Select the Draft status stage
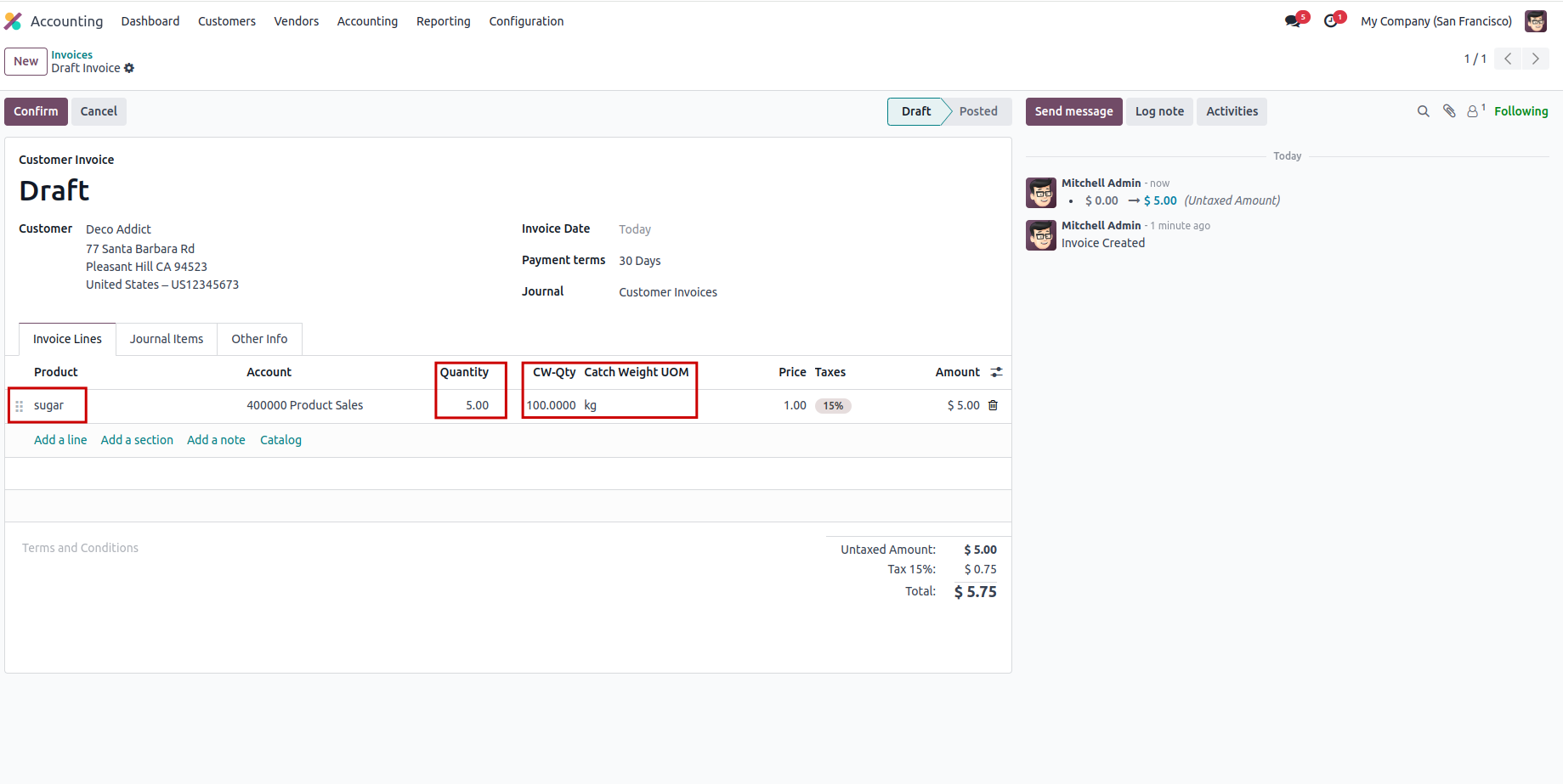Screen dimensions: 1563x784 point(916,111)
